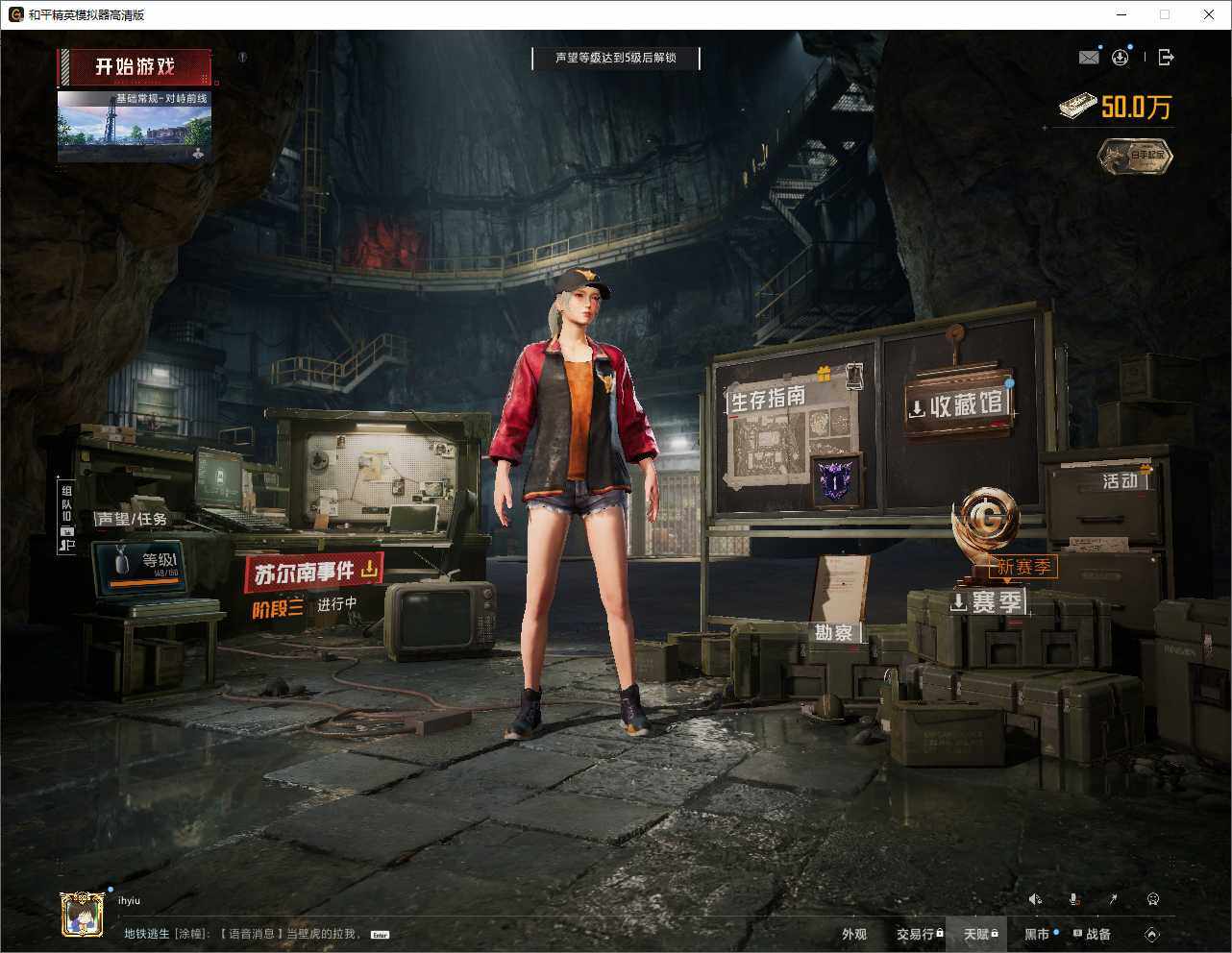Open the locked 交易行 tab
The width and height of the screenshot is (1232, 953).
tap(920, 934)
